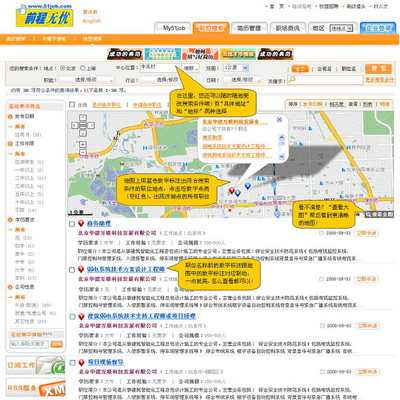Click the 近两月 date filter item

28,135
